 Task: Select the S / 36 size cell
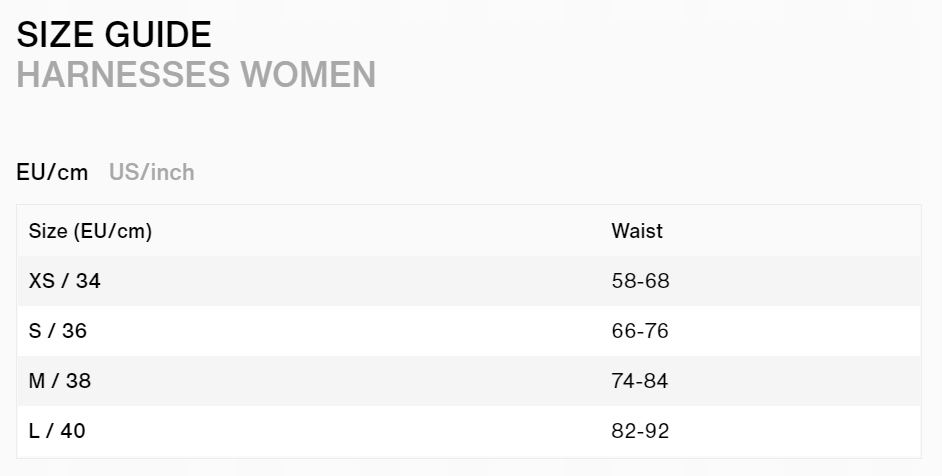point(58,331)
